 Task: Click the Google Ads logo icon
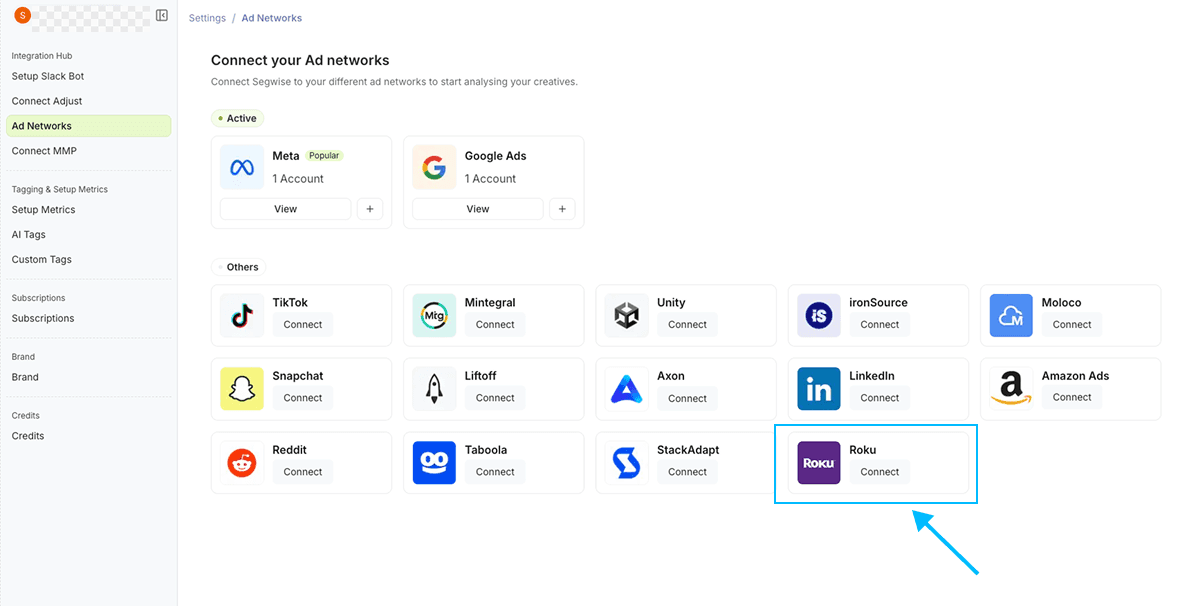(434, 167)
